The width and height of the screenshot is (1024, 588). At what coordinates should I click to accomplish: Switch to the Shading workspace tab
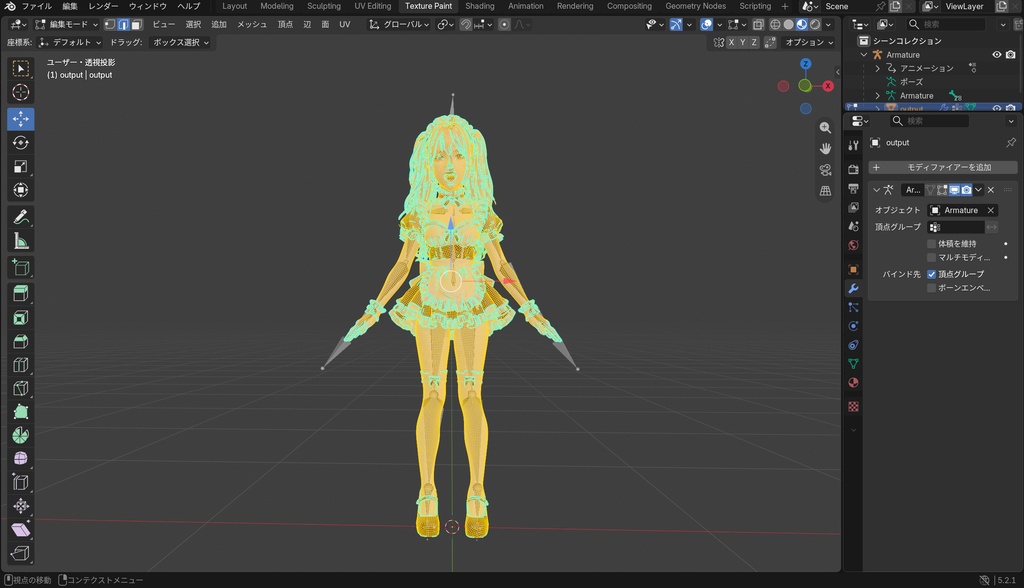click(479, 6)
